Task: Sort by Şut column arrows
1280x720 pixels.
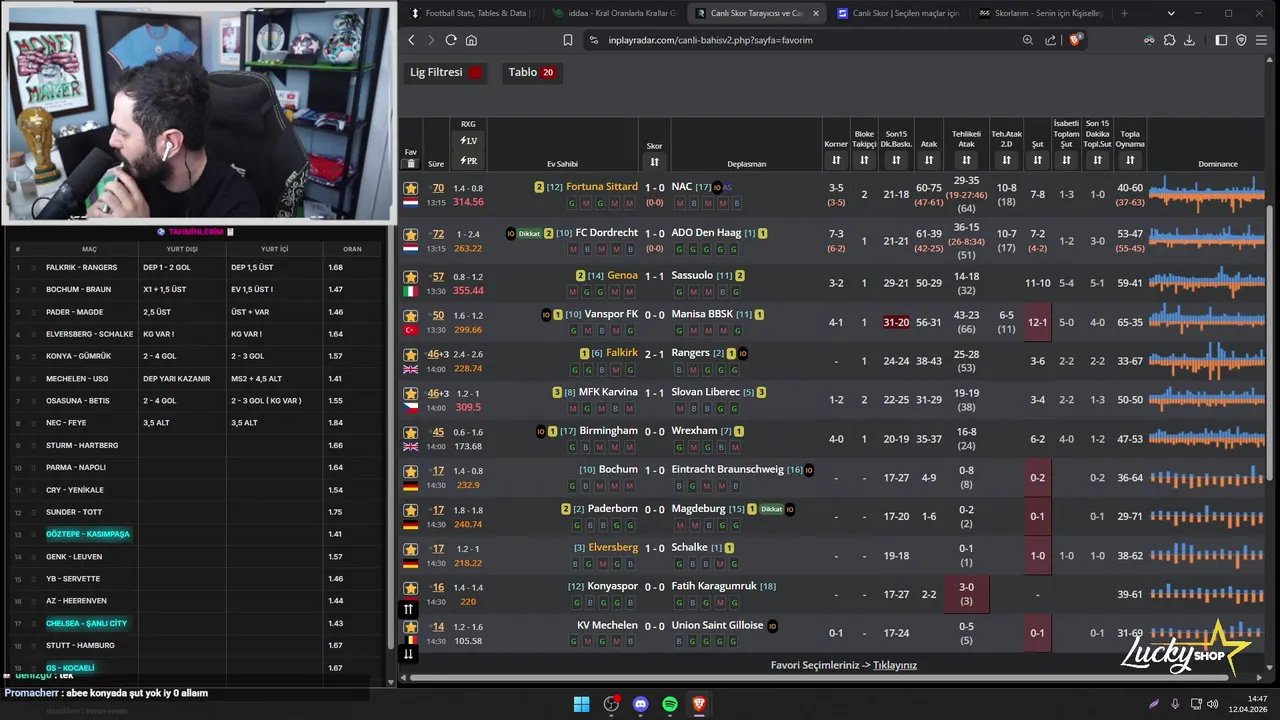Action: coord(1038,160)
